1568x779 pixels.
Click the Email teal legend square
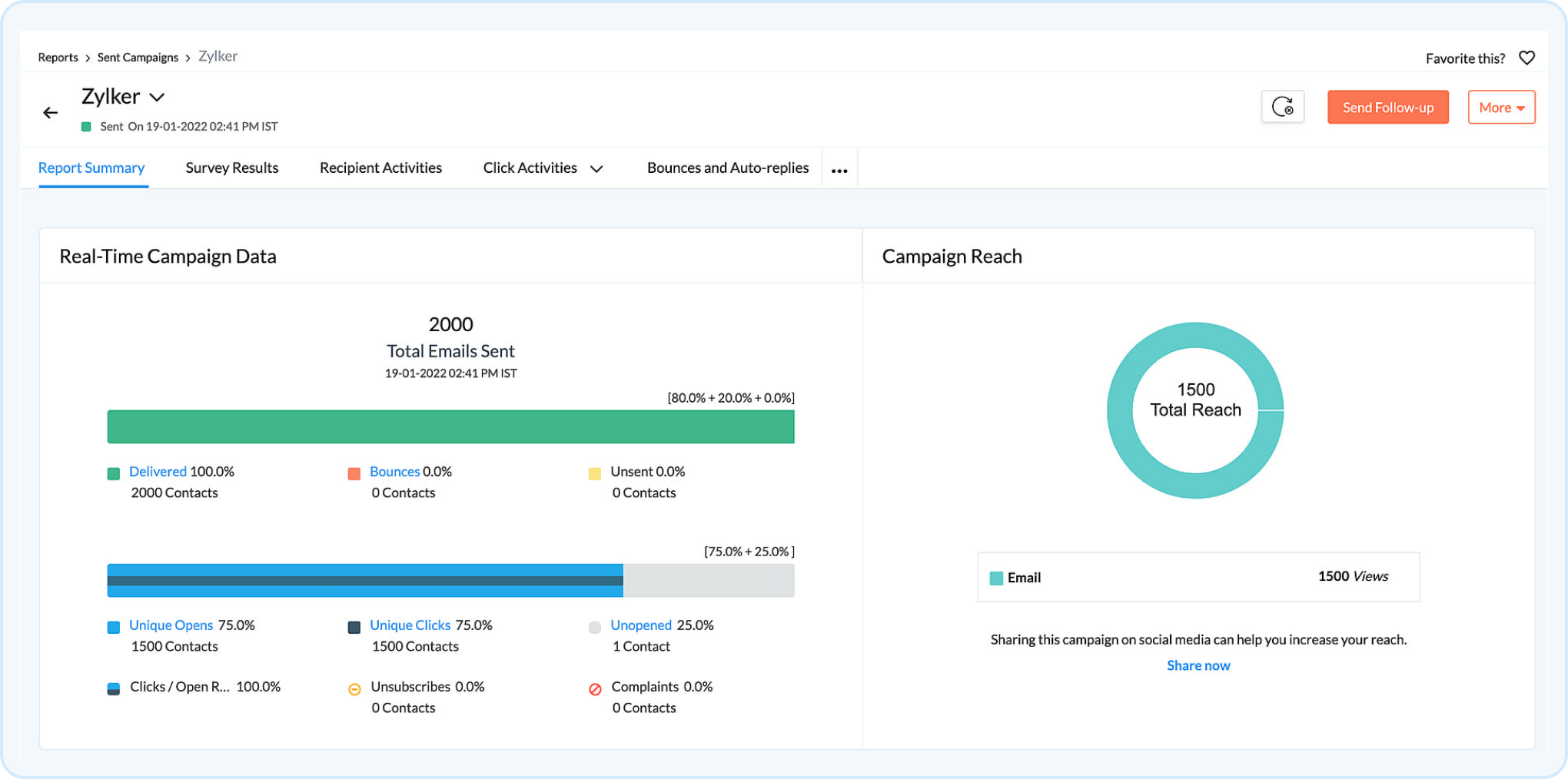tap(996, 578)
